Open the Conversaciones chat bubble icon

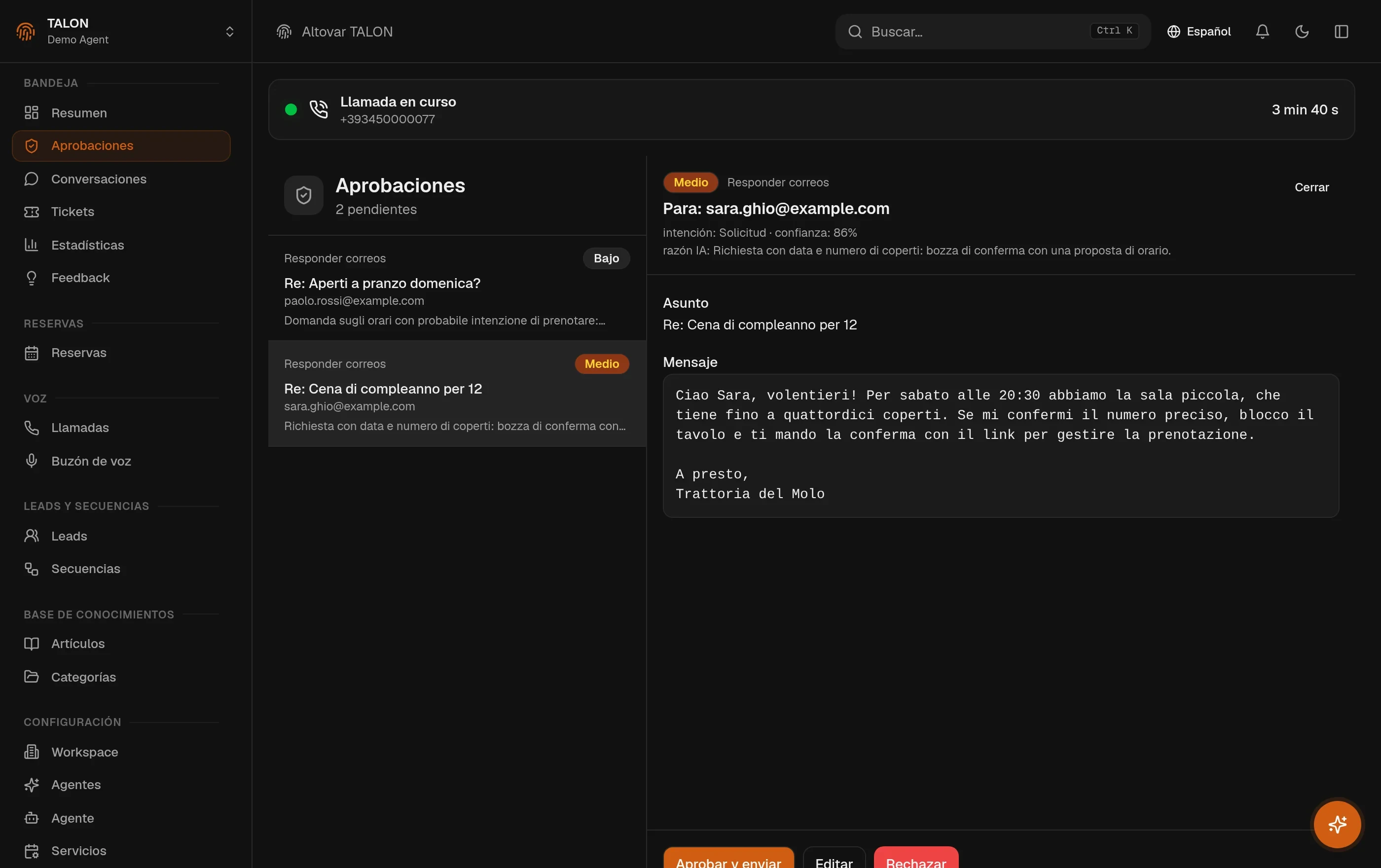(32, 179)
